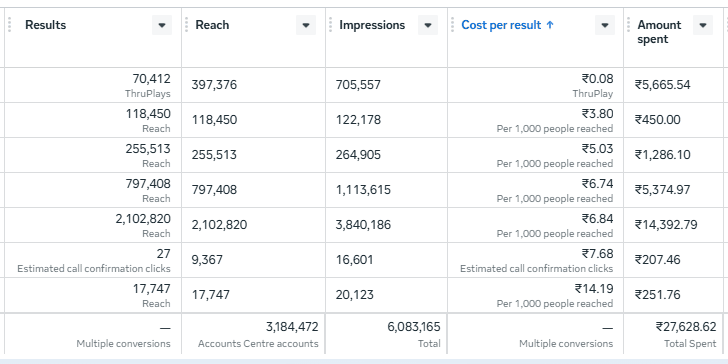Sort by the Impressions column header
The width and height of the screenshot is (728, 364).
pyautogui.click(x=372, y=25)
